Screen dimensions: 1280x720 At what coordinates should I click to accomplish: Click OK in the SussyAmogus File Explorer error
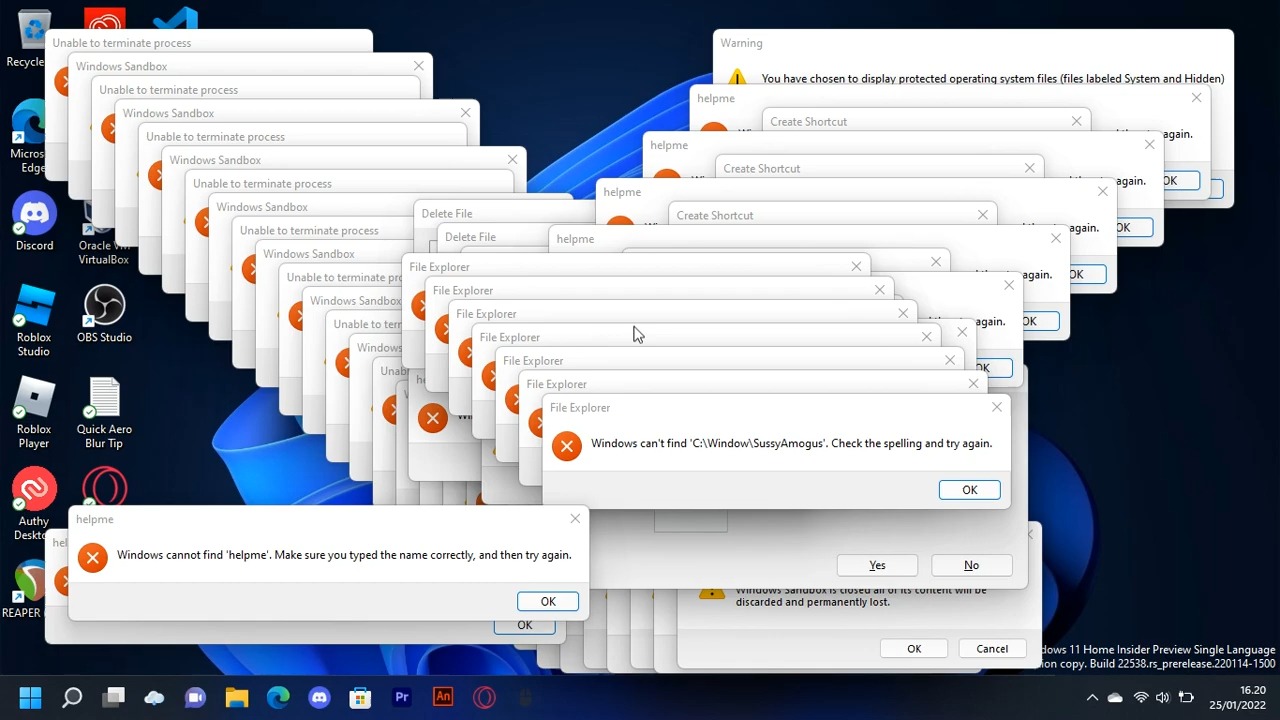pyautogui.click(x=969, y=490)
